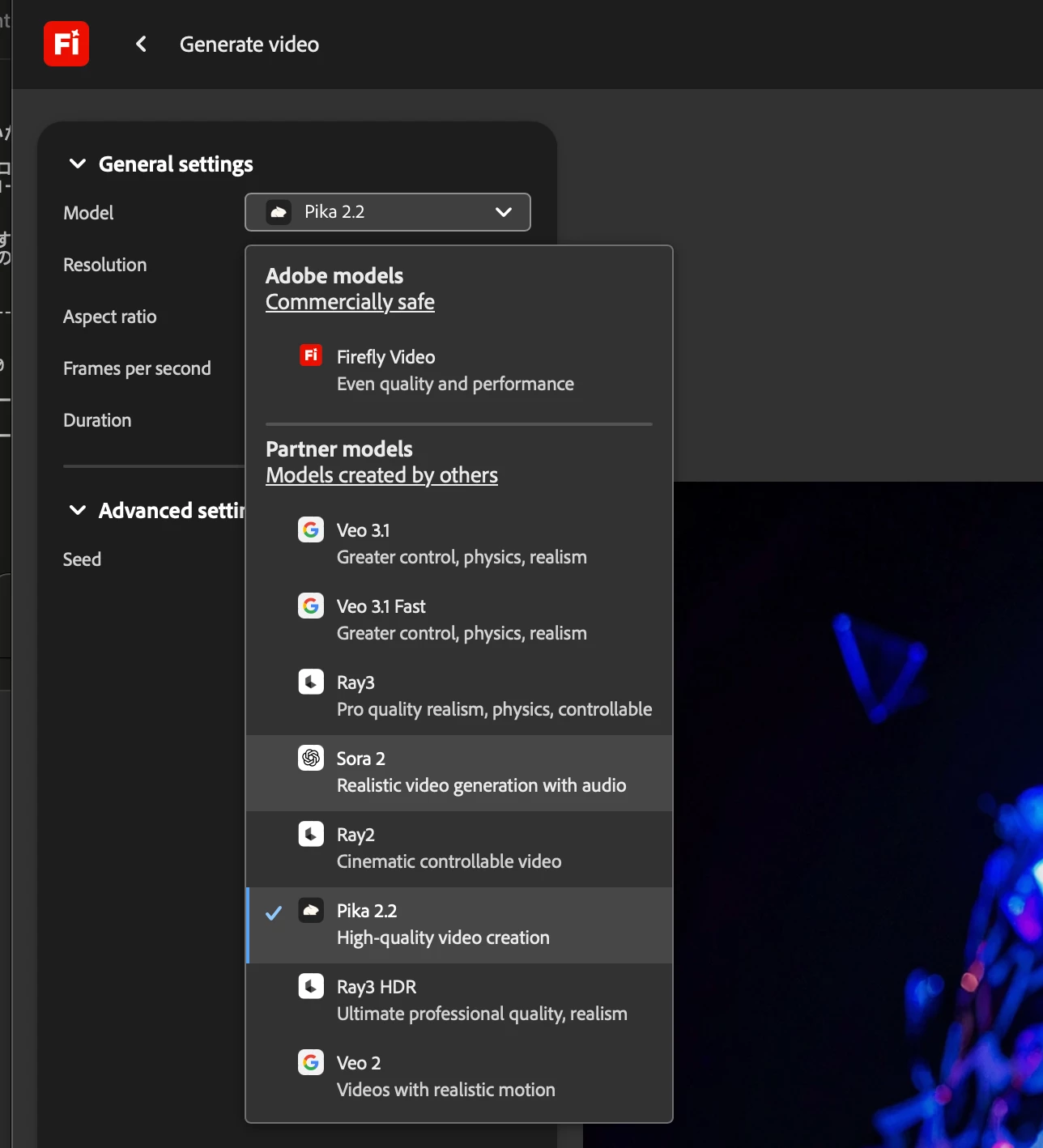This screenshot has width=1043, height=1148.
Task: Collapse the Advanced settings section
Action: [x=78, y=510]
